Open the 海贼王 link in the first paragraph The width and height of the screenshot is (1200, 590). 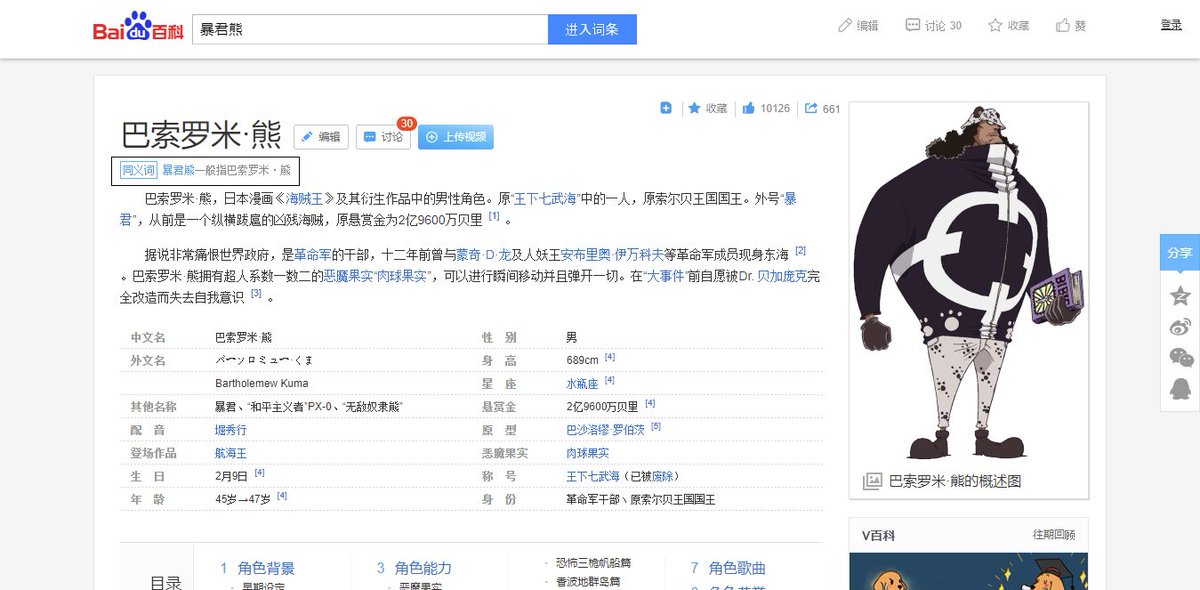tap(306, 199)
